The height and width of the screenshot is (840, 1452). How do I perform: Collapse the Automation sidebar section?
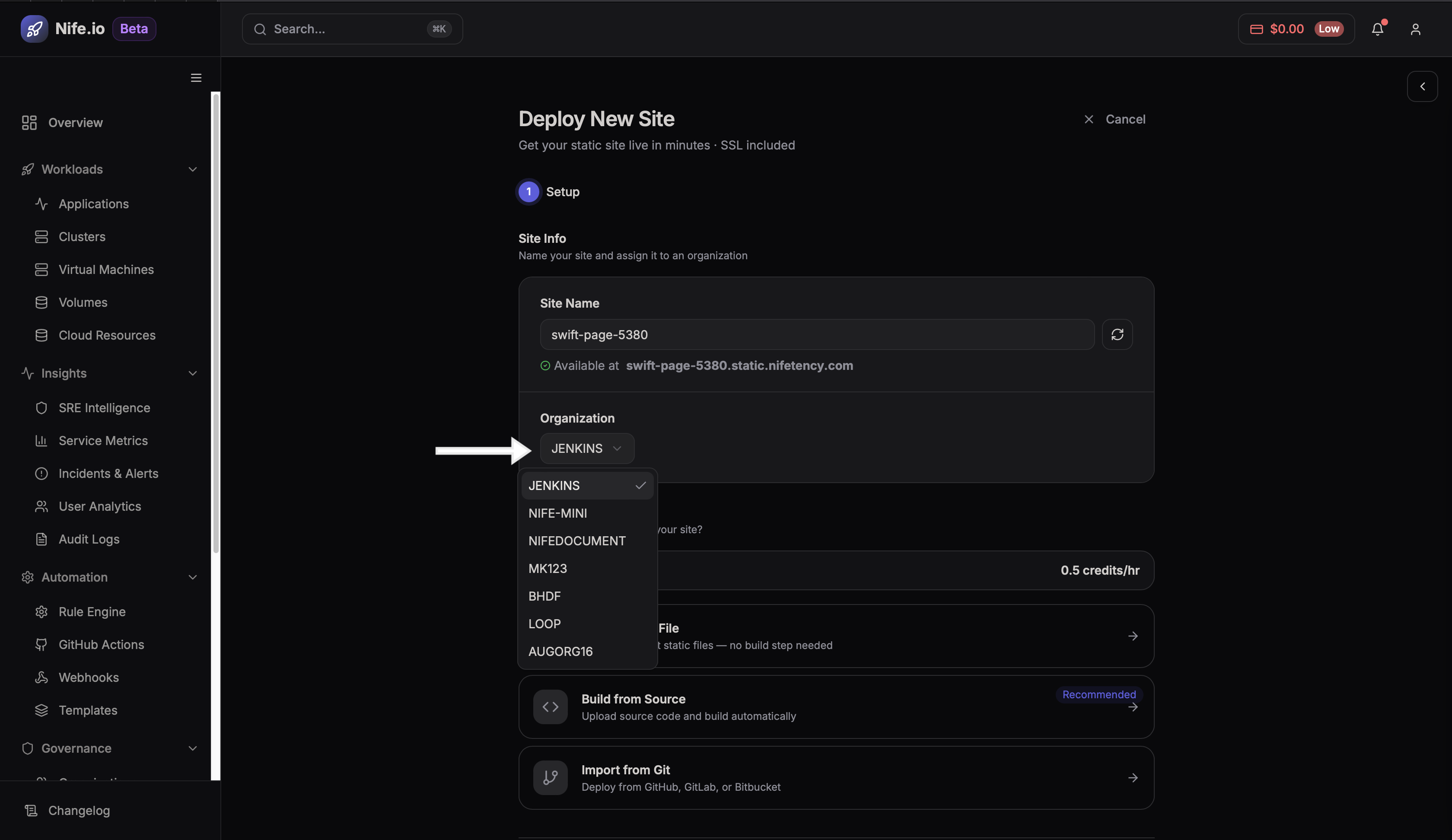click(x=192, y=577)
